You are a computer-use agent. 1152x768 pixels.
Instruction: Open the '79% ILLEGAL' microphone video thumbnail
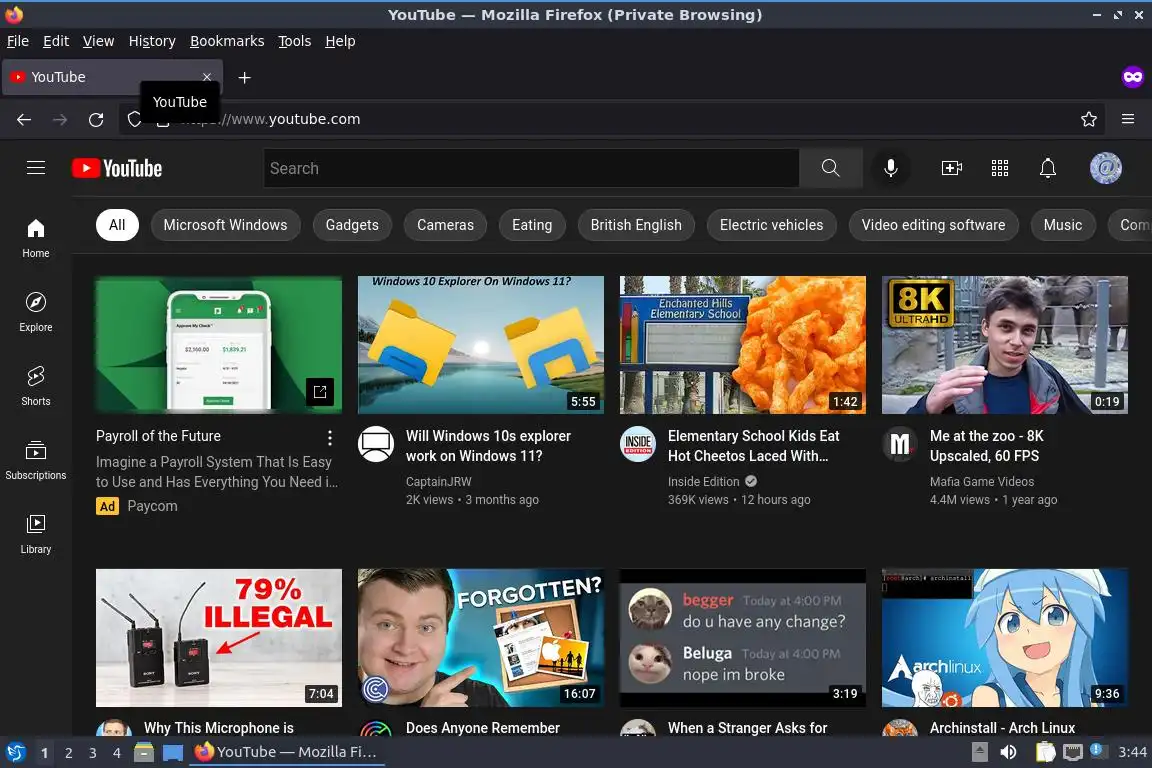pyautogui.click(x=218, y=638)
